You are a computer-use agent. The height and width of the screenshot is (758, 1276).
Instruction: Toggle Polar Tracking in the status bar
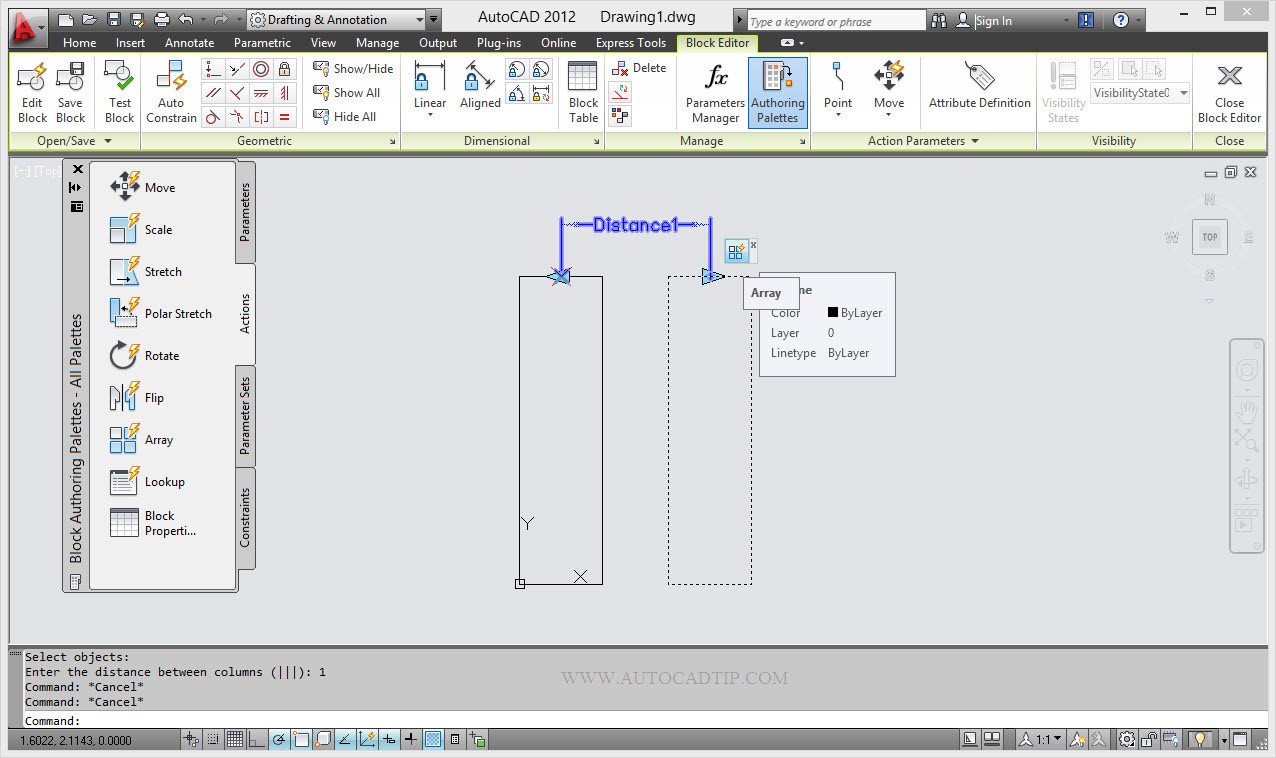click(x=279, y=740)
